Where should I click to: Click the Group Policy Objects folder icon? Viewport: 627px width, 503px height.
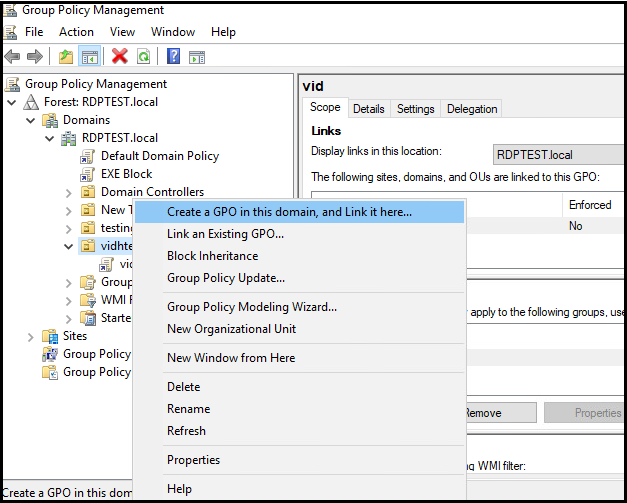tap(88, 282)
